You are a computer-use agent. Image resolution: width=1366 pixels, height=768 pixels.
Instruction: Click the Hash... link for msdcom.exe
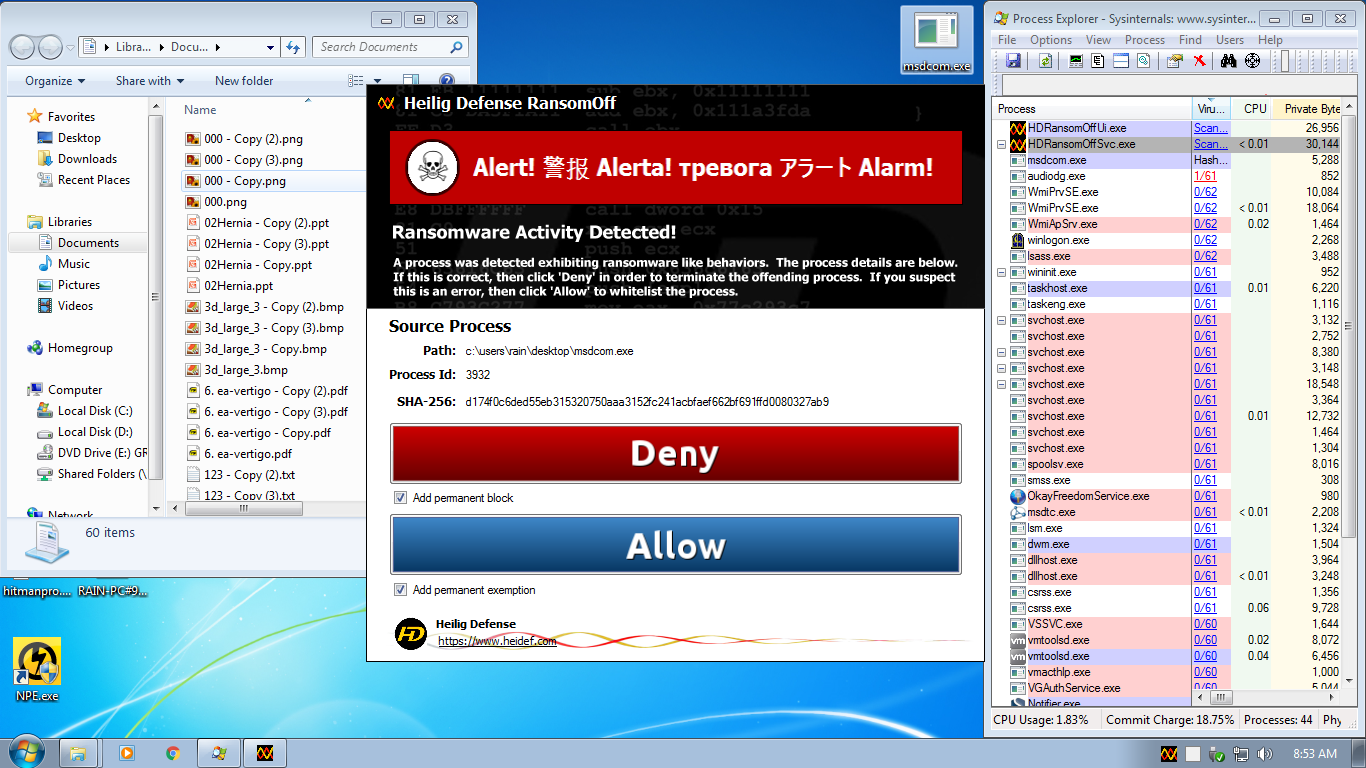[x=1211, y=160]
